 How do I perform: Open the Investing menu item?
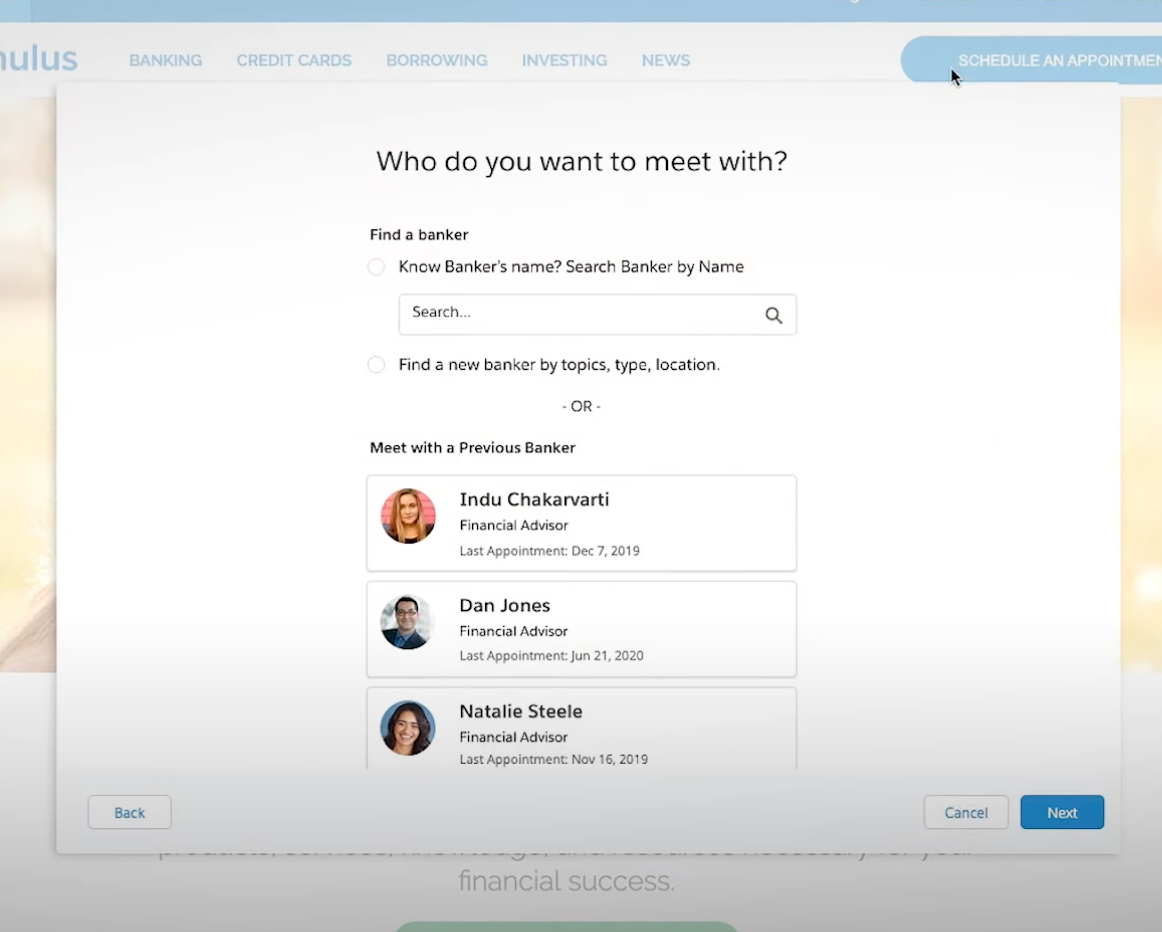[564, 61]
